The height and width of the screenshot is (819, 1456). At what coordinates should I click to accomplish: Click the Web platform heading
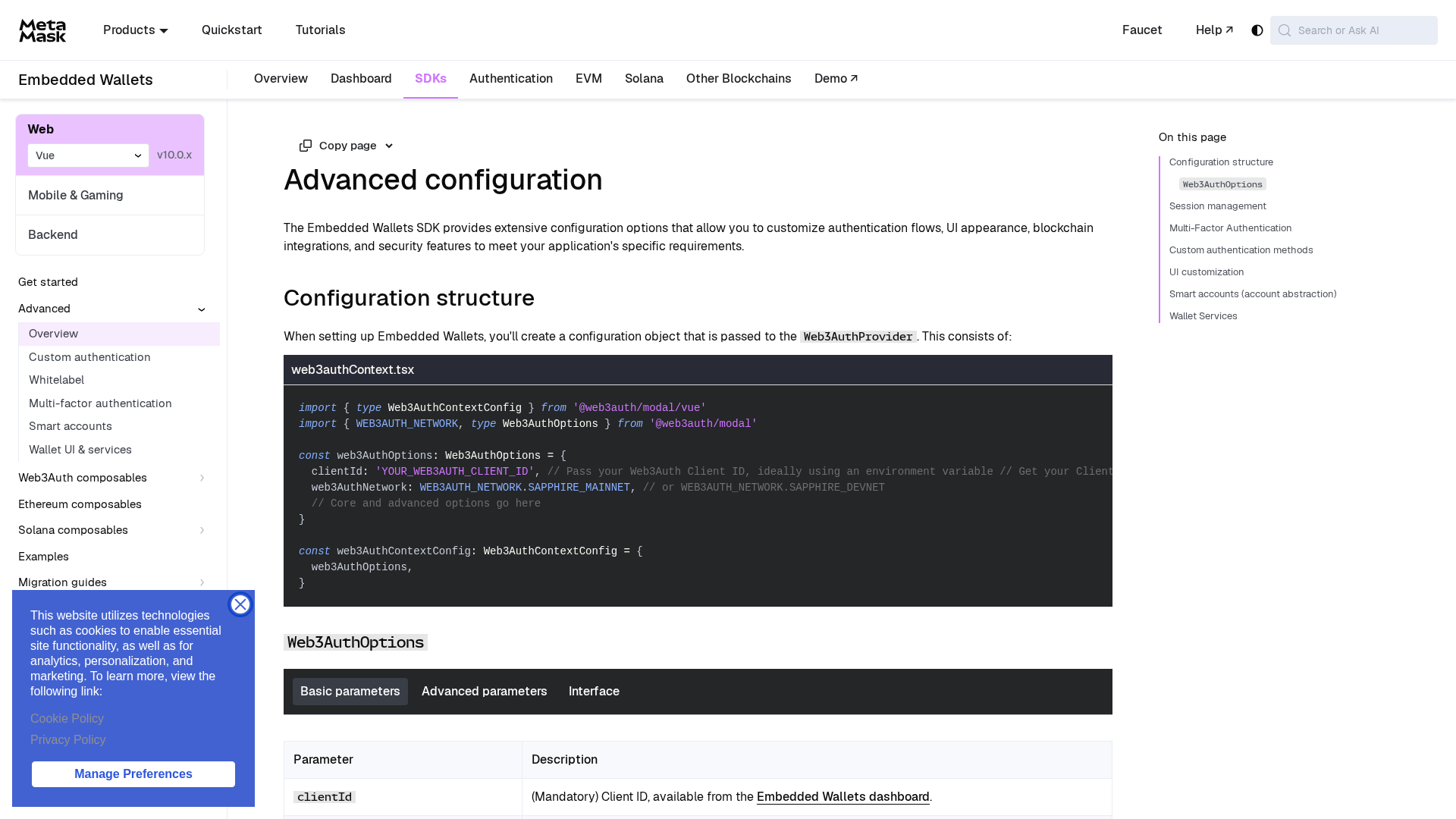point(41,130)
